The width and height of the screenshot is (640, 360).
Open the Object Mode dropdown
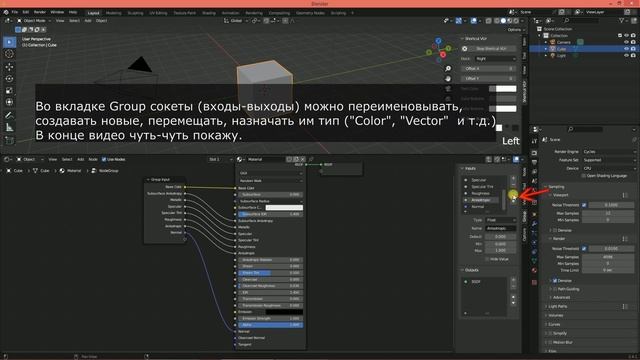pos(34,21)
